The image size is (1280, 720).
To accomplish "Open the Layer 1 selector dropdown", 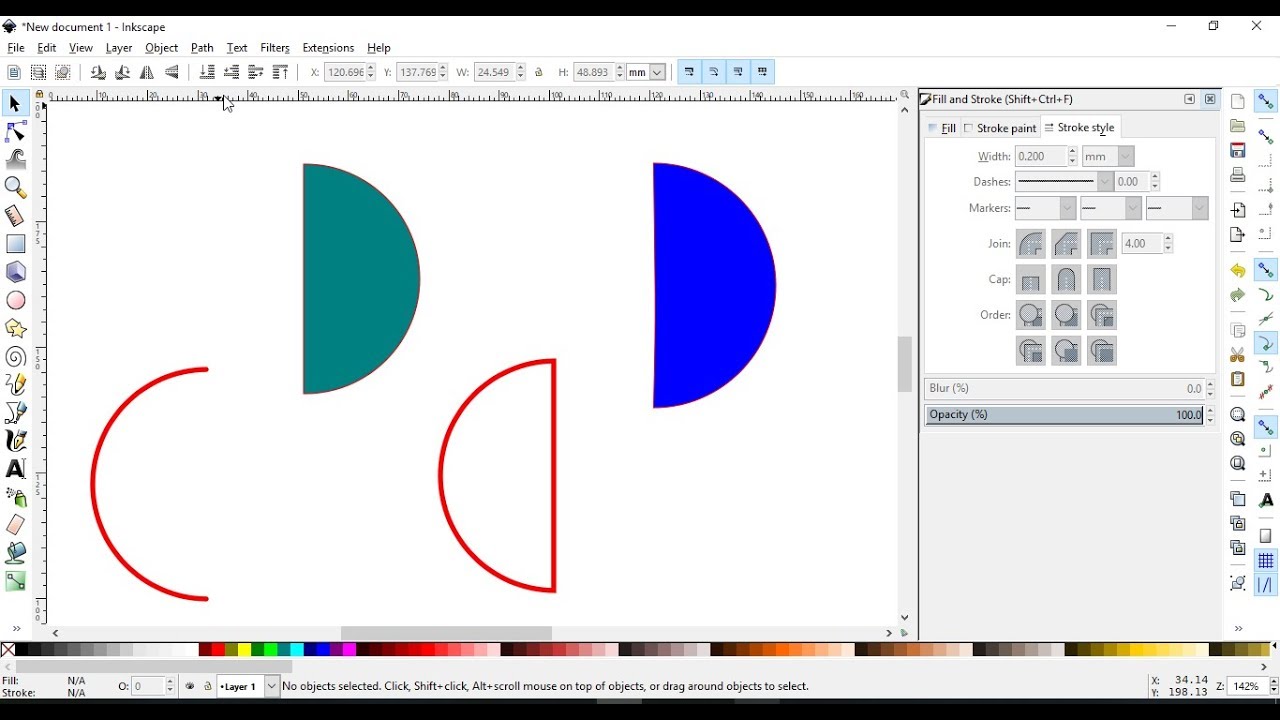I will 249,687.
